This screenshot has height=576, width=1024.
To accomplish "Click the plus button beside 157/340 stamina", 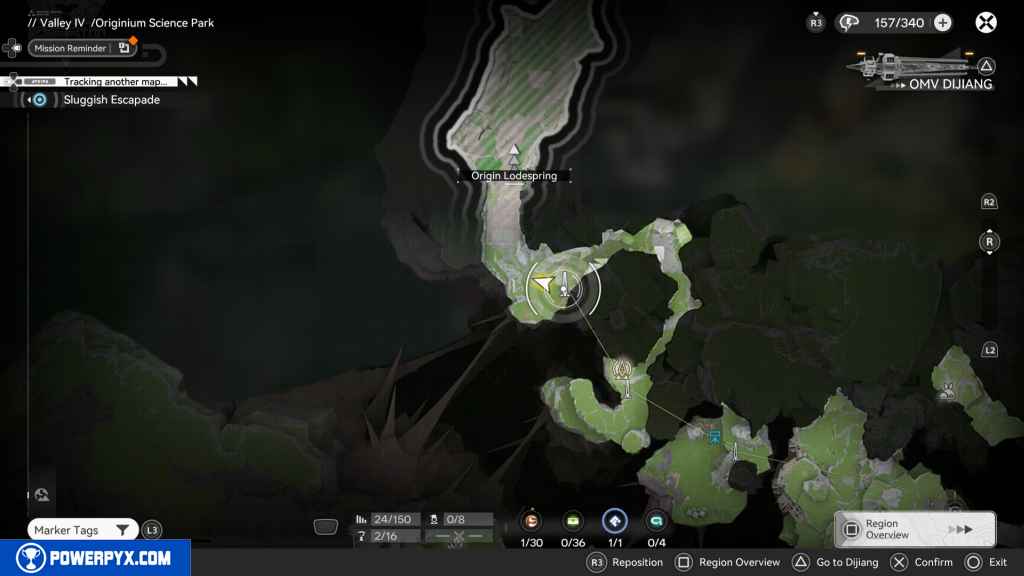I will point(942,22).
